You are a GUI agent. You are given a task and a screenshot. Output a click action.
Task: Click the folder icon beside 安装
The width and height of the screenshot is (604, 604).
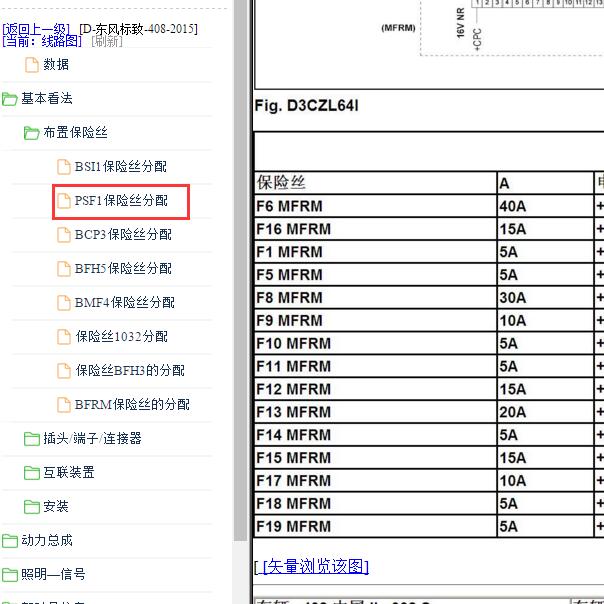tap(32, 507)
